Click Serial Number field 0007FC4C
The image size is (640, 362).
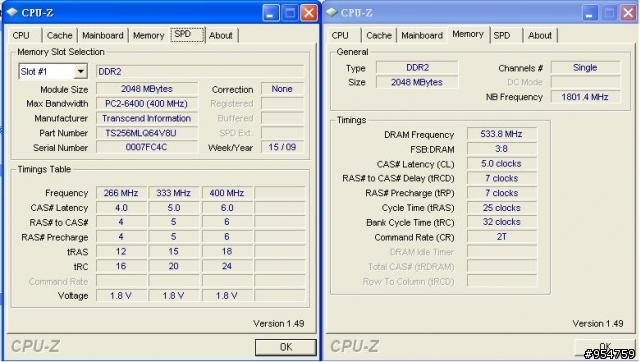[x=147, y=147]
